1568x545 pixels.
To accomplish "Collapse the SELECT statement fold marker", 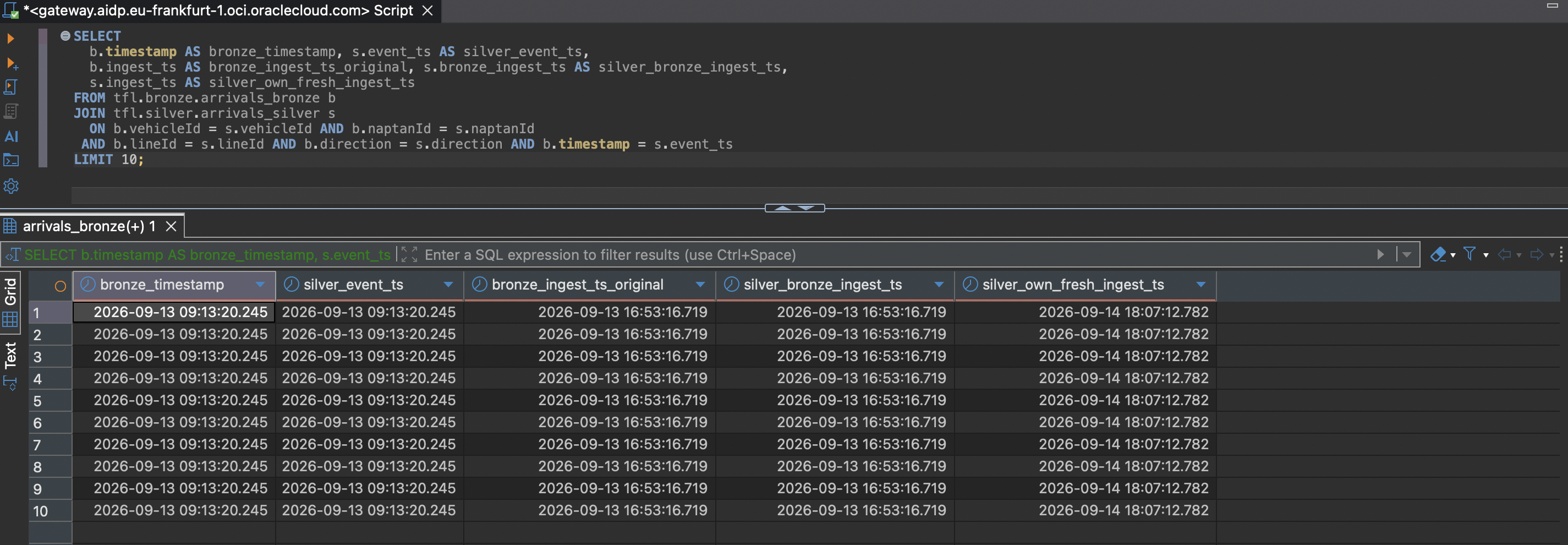I will click(x=65, y=36).
